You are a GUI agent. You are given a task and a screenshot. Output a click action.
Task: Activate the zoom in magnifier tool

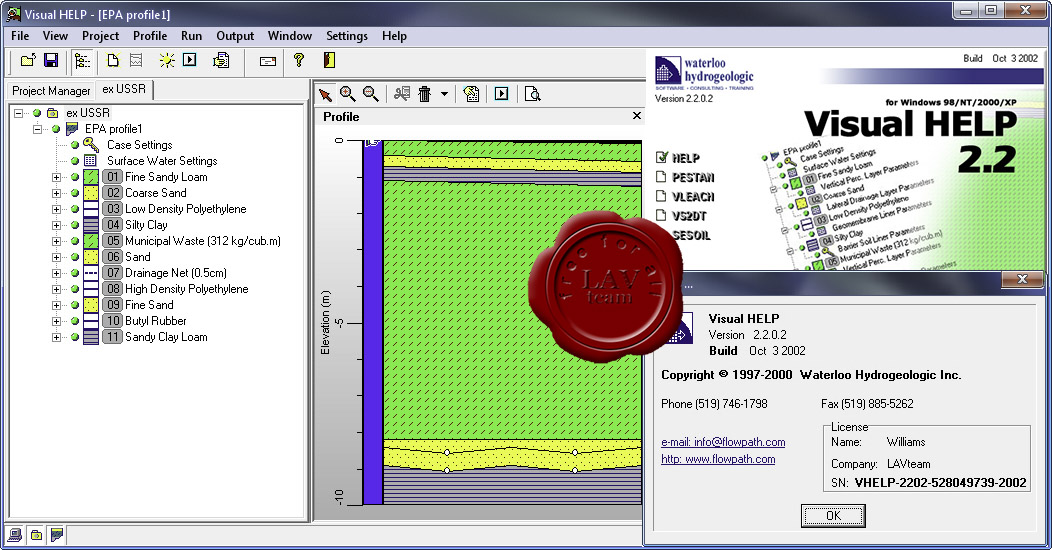(x=348, y=94)
